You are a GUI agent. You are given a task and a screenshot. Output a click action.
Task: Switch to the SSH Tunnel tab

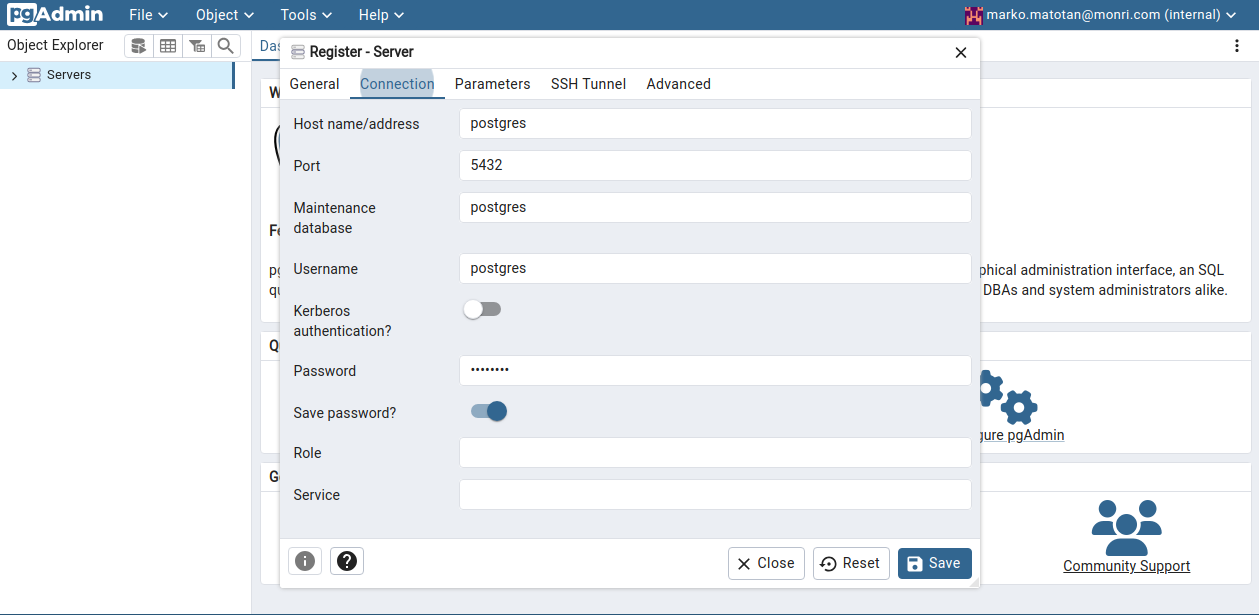588,84
